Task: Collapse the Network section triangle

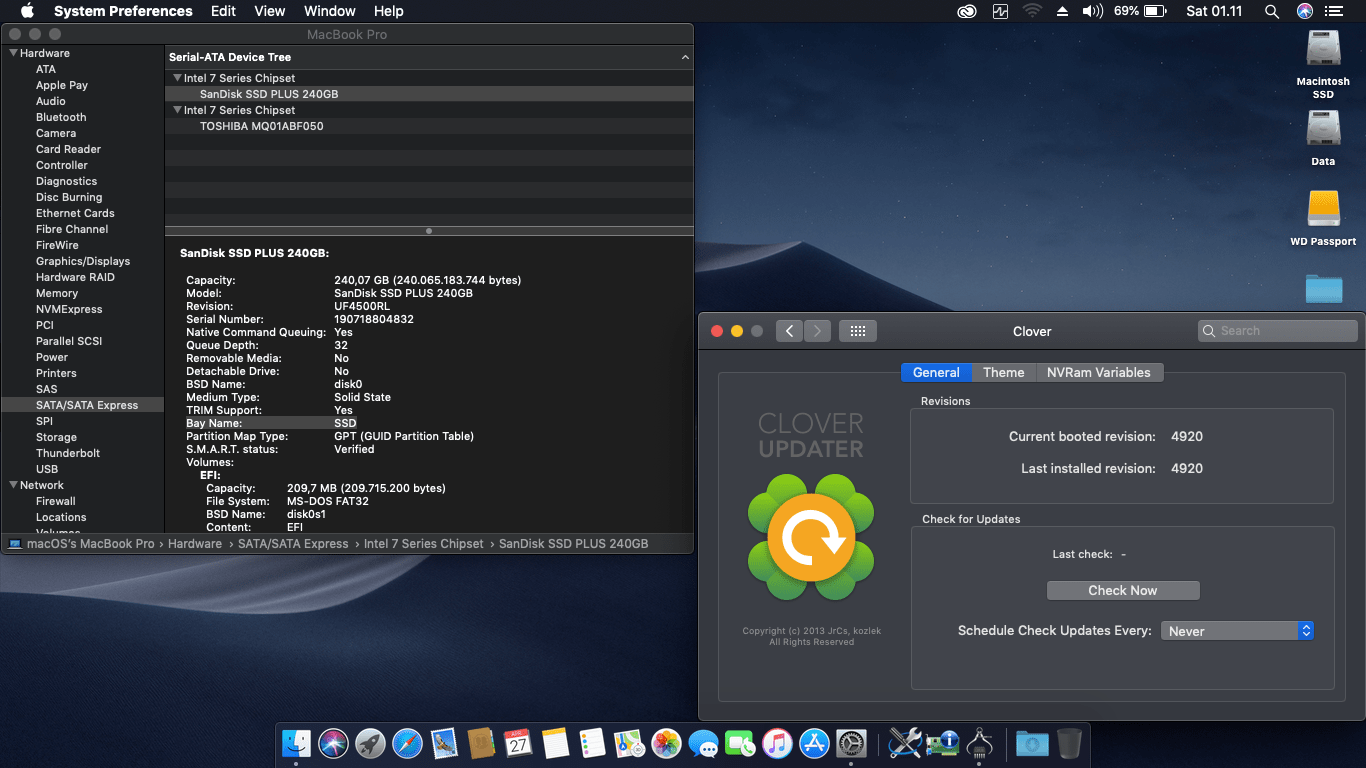Action: coord(13,485)
